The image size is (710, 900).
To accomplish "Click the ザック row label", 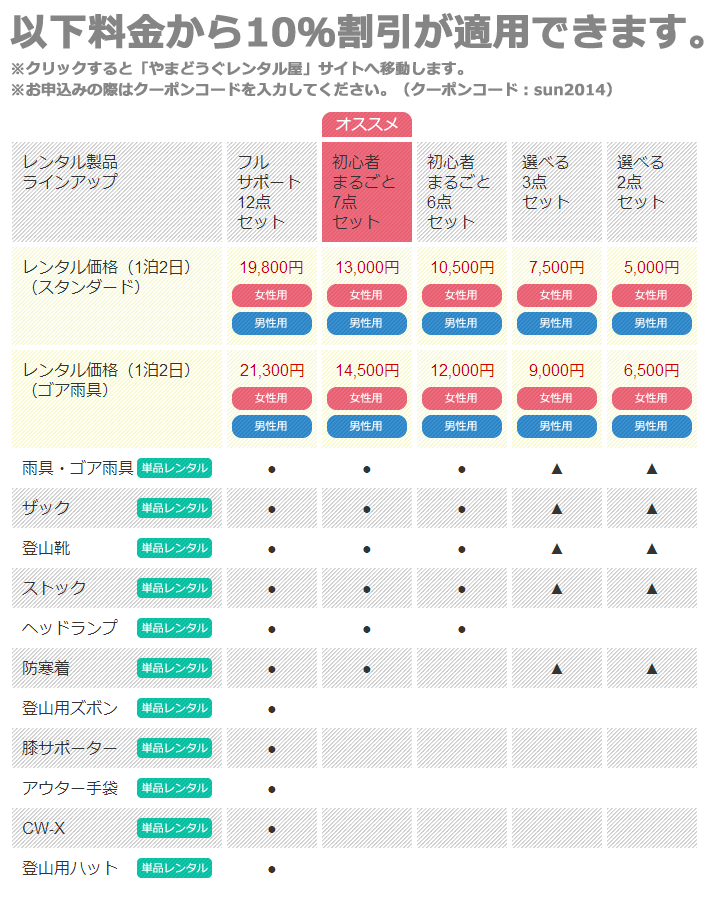I will tap(46, 508).
